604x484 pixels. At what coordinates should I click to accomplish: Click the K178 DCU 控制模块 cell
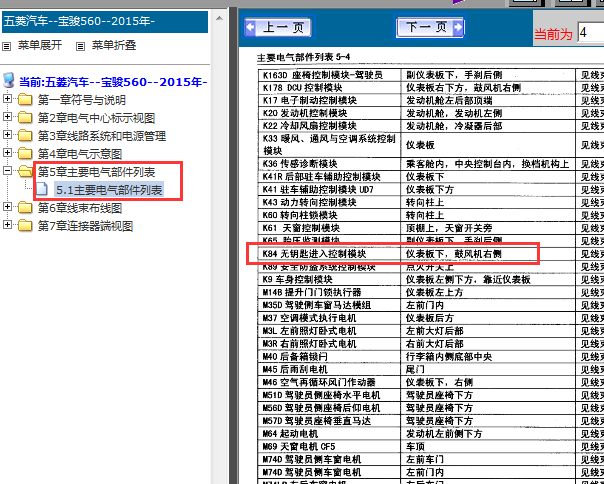click(330, 87)
